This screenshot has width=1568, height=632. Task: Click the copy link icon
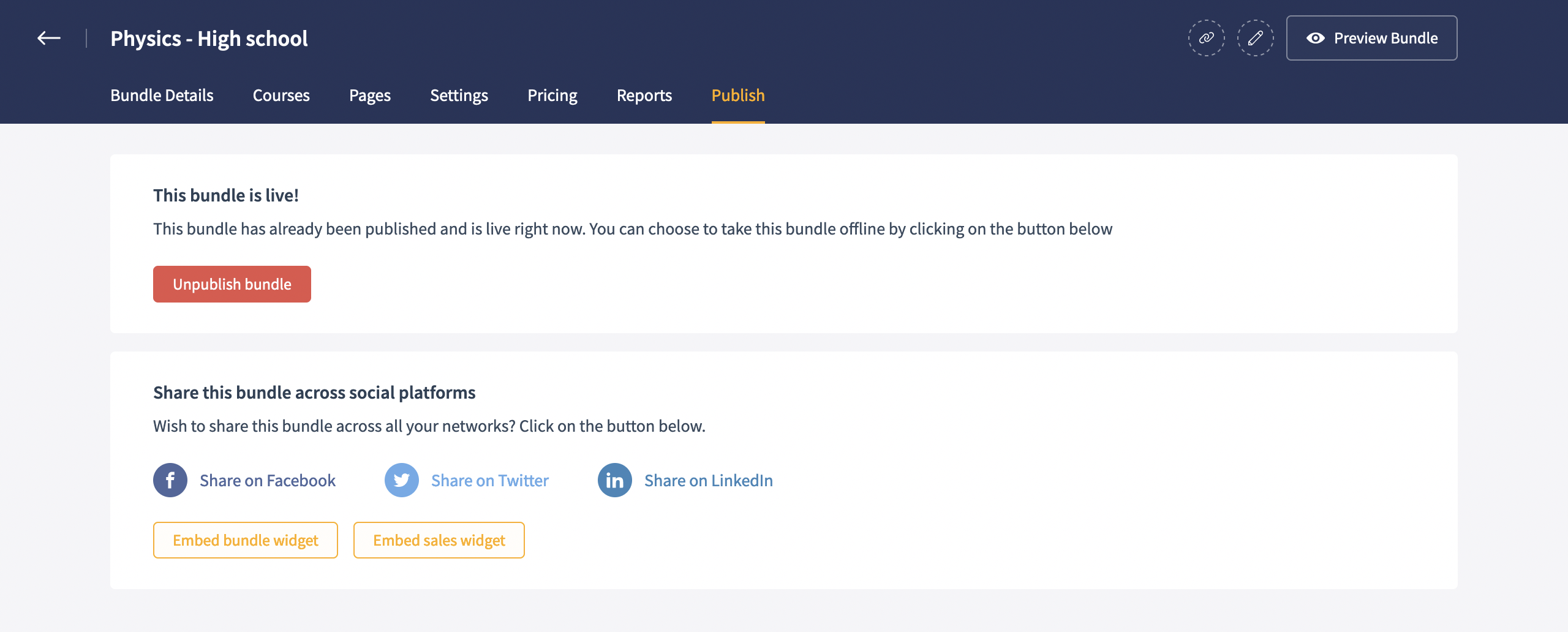click(1206, 38)
